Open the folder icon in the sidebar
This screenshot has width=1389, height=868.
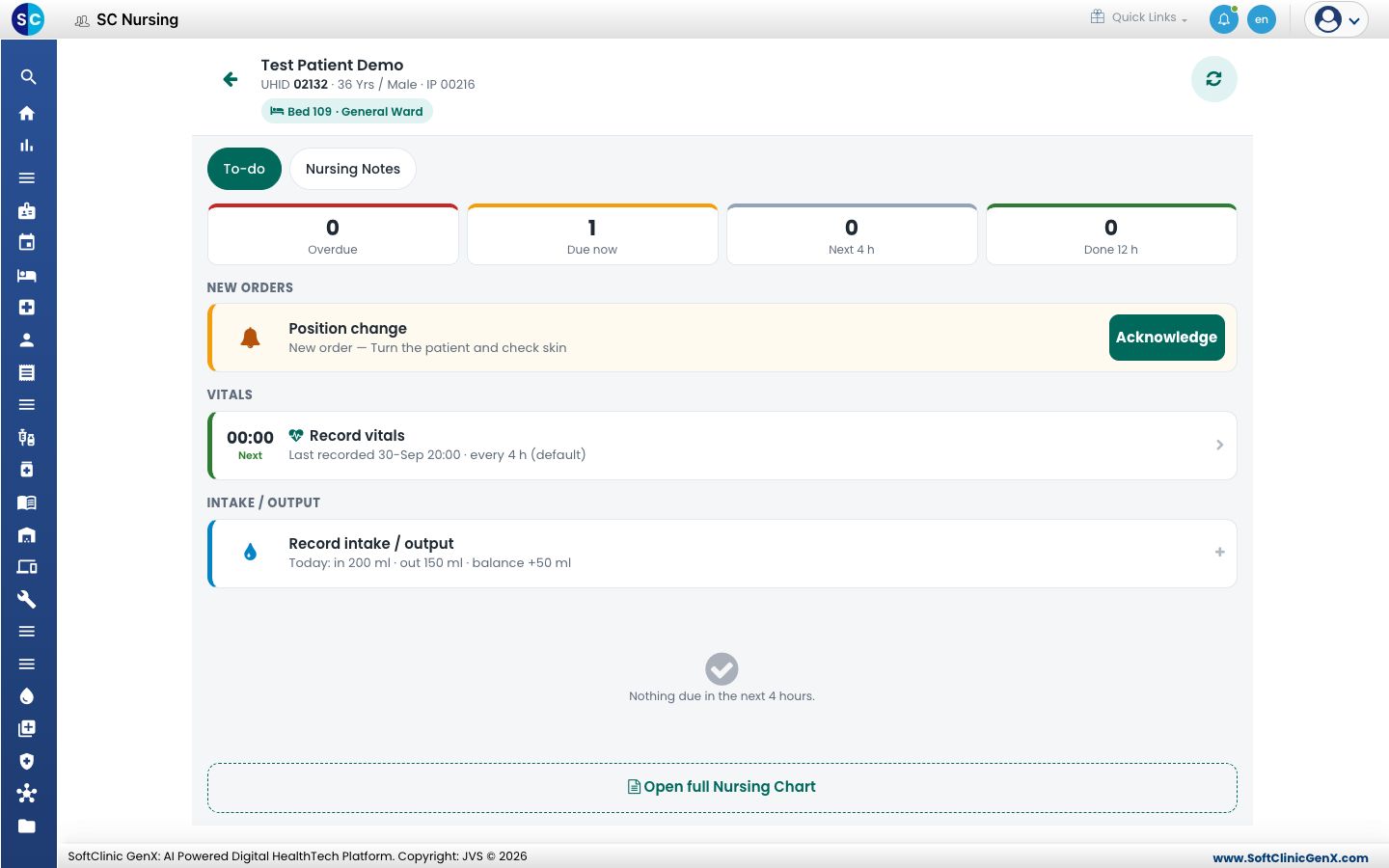click(27, 826)
